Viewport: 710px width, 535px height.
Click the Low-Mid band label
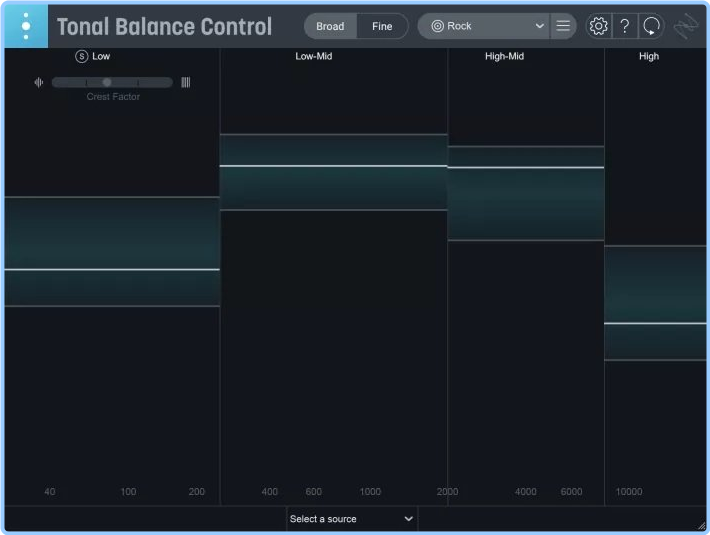[x=314, y=56]
